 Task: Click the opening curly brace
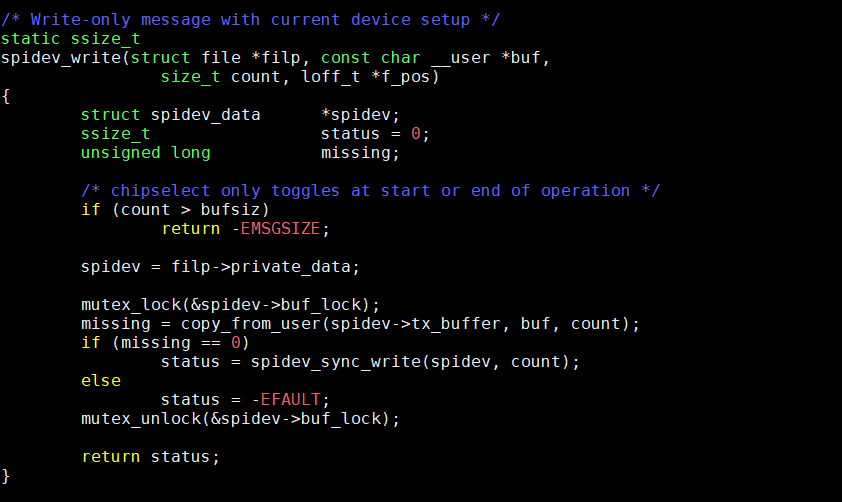point(5,97)
